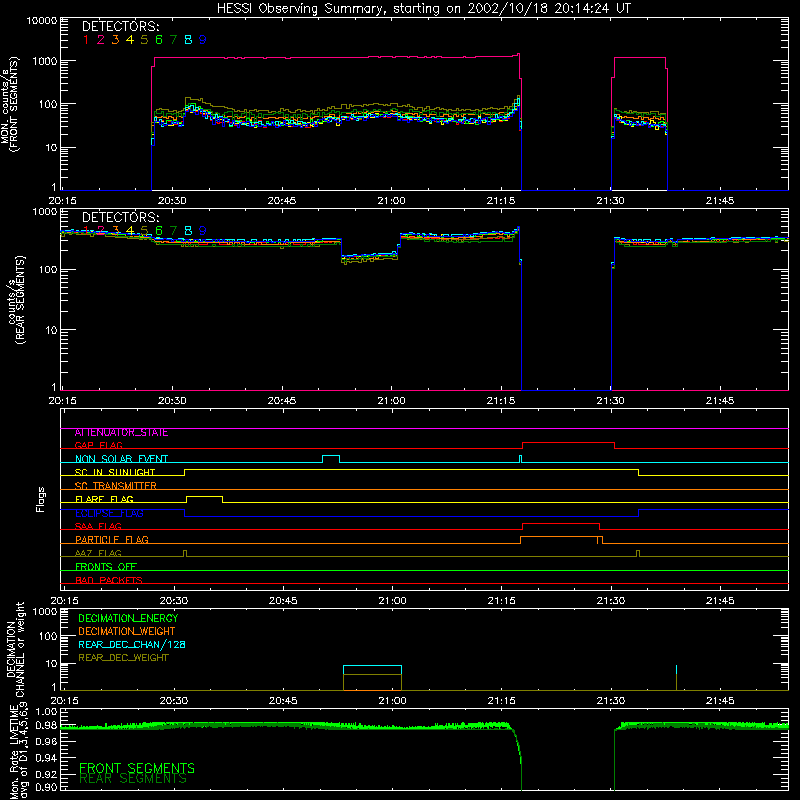Click the cyan rectangle in the decimation plot

coord(372,670)
